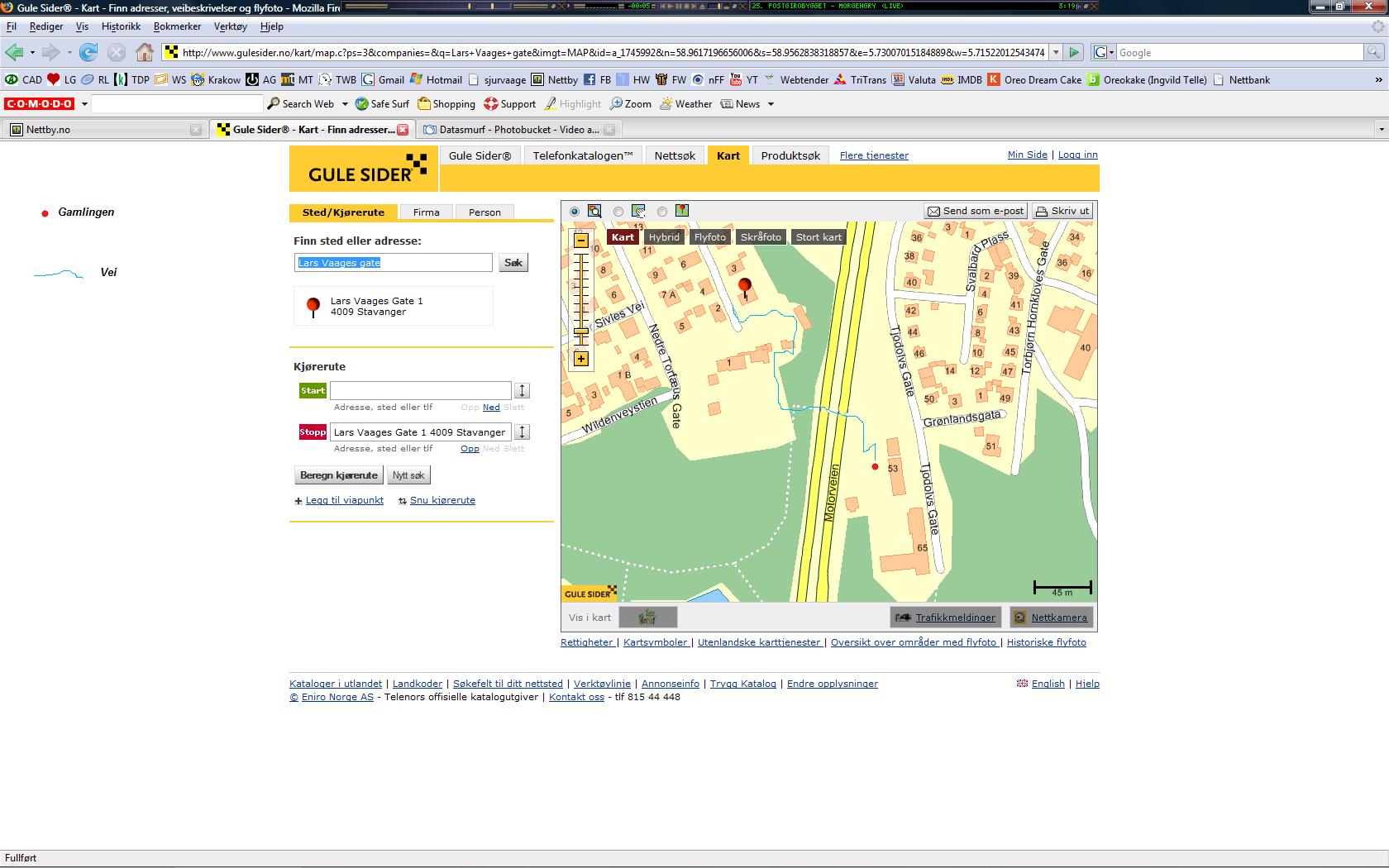The height and width of the screenshot is (868, 1389).
Task: Click the Skriv ut print button
Action: (1062, 211)
